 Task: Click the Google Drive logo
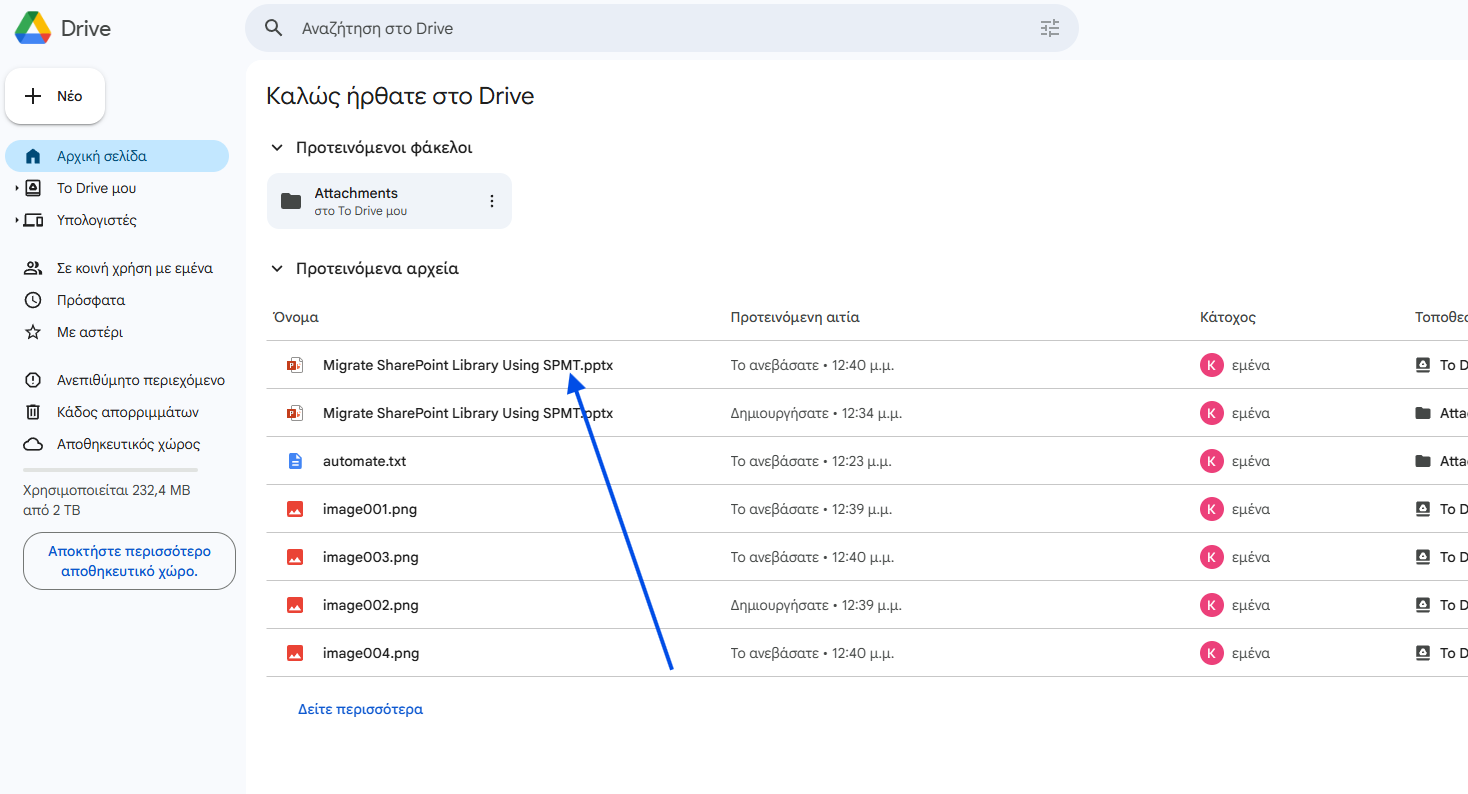(x=32, y=28)
